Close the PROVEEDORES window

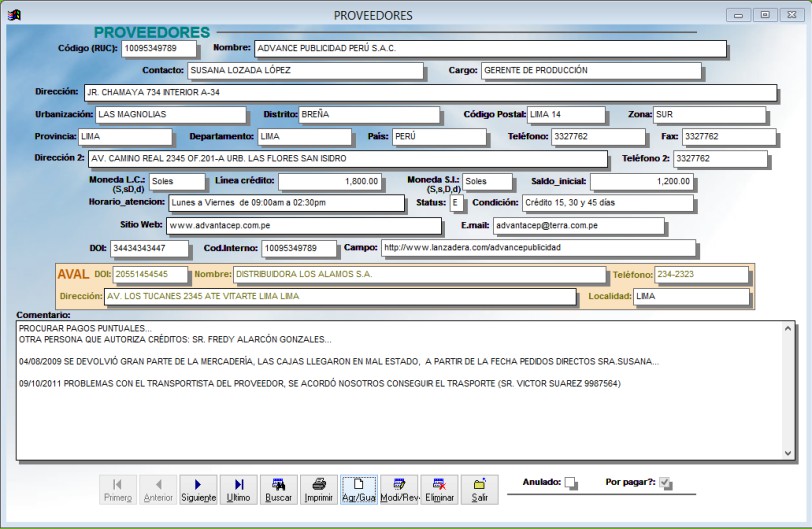coord(792,15)
